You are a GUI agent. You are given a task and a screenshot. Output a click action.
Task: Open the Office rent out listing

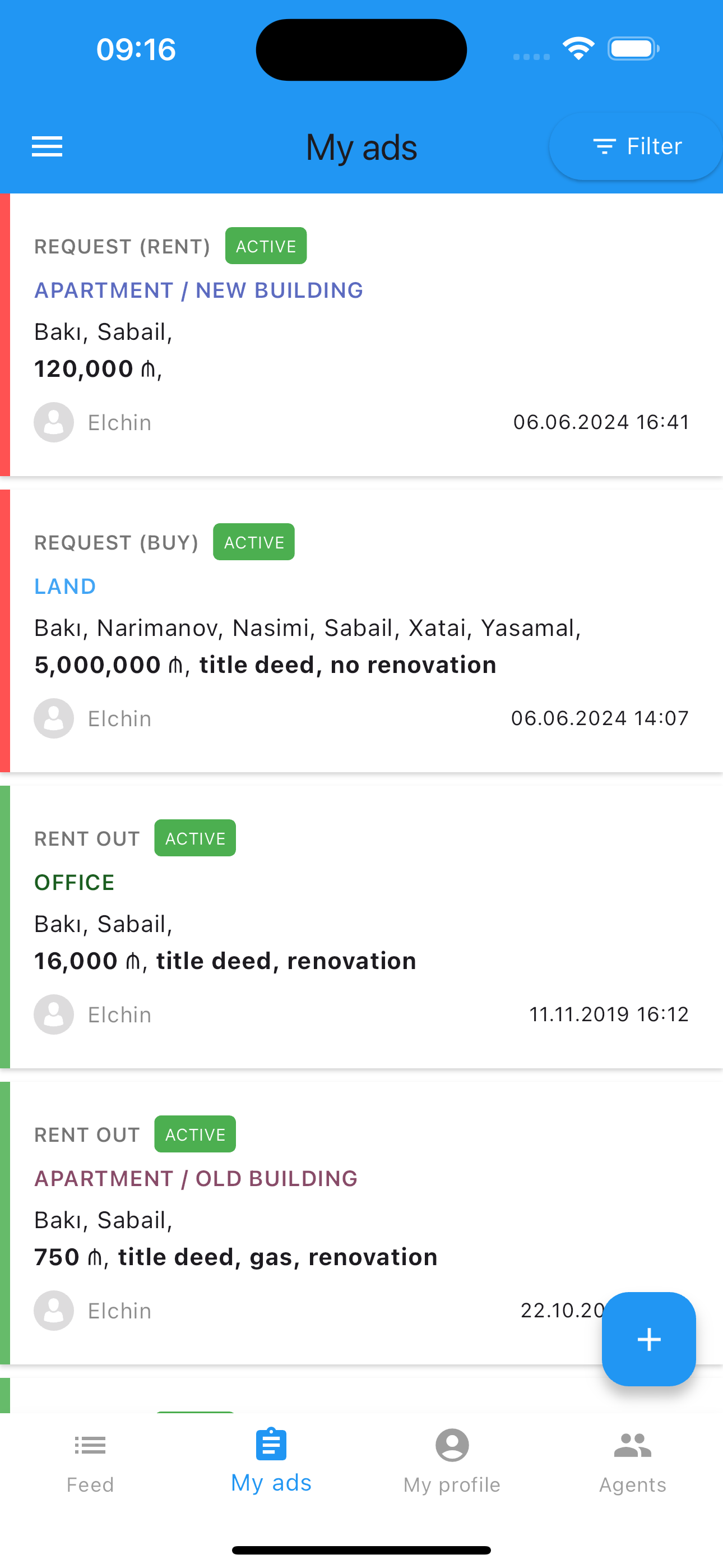pyautogui.click(x=74, y=882)
